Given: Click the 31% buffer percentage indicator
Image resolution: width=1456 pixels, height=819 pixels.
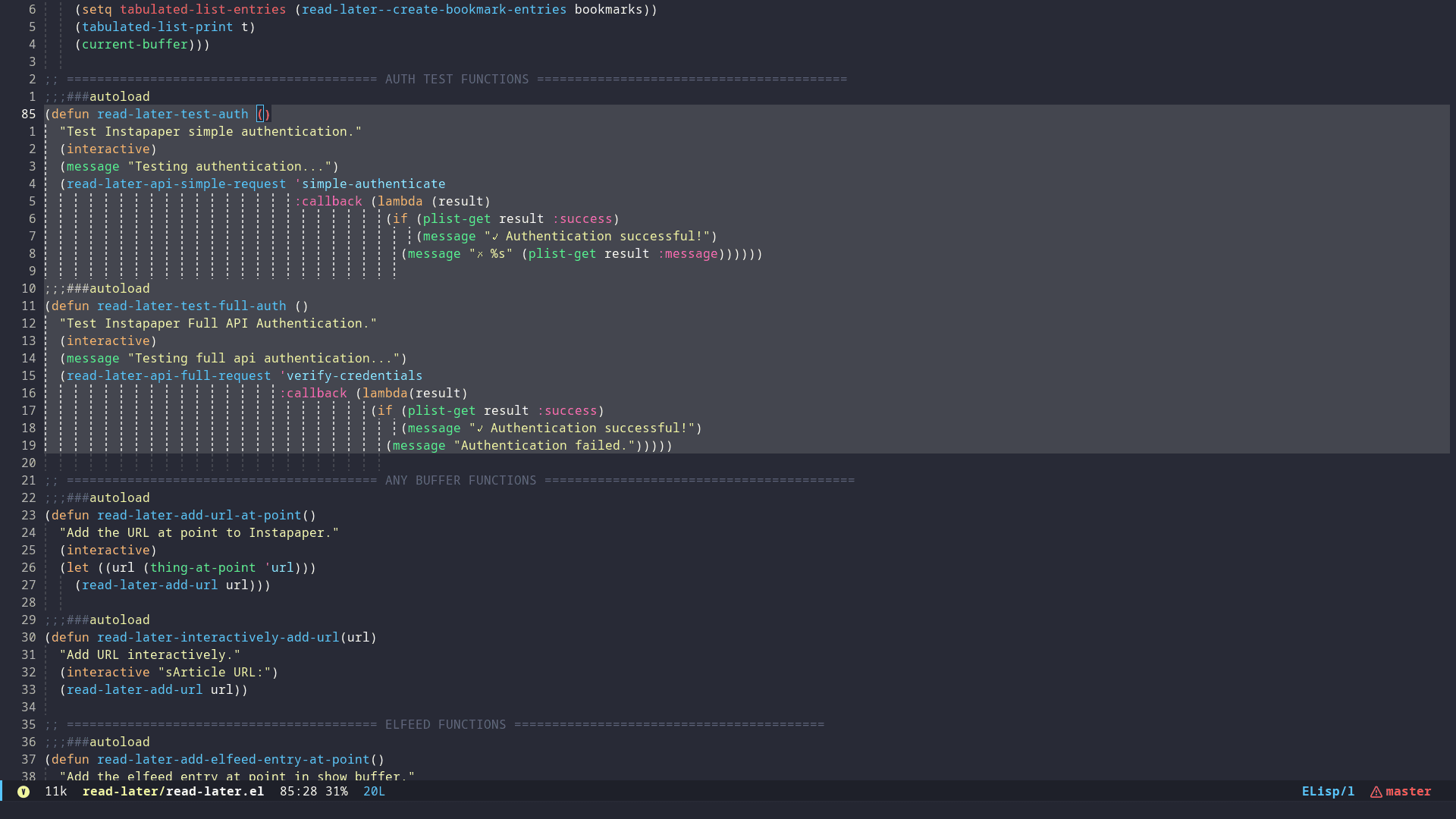Looking at the screenshot, I should pyautogui.click(x=337, y=792).
